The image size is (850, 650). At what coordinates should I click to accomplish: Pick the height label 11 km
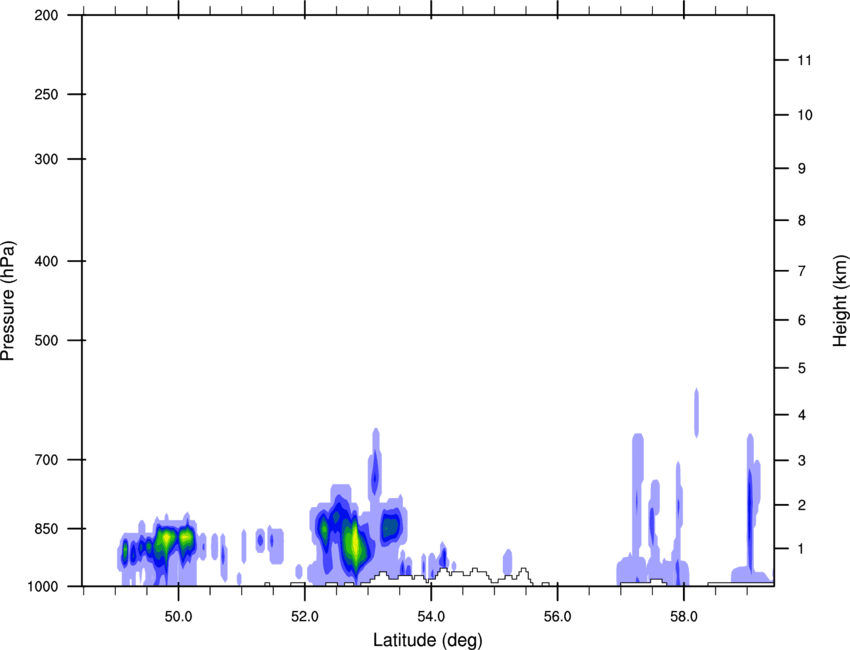click(804, 60)
